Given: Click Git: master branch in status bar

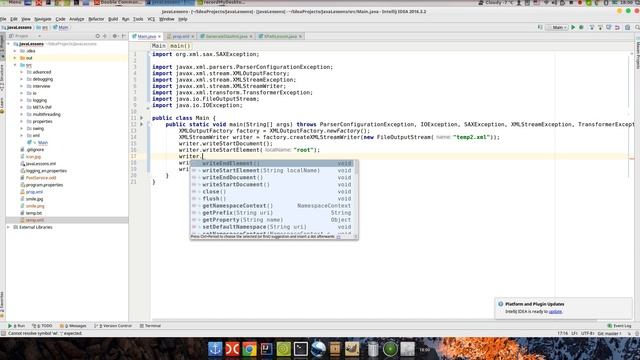Looking at the screenshot, I should [609, 333].
